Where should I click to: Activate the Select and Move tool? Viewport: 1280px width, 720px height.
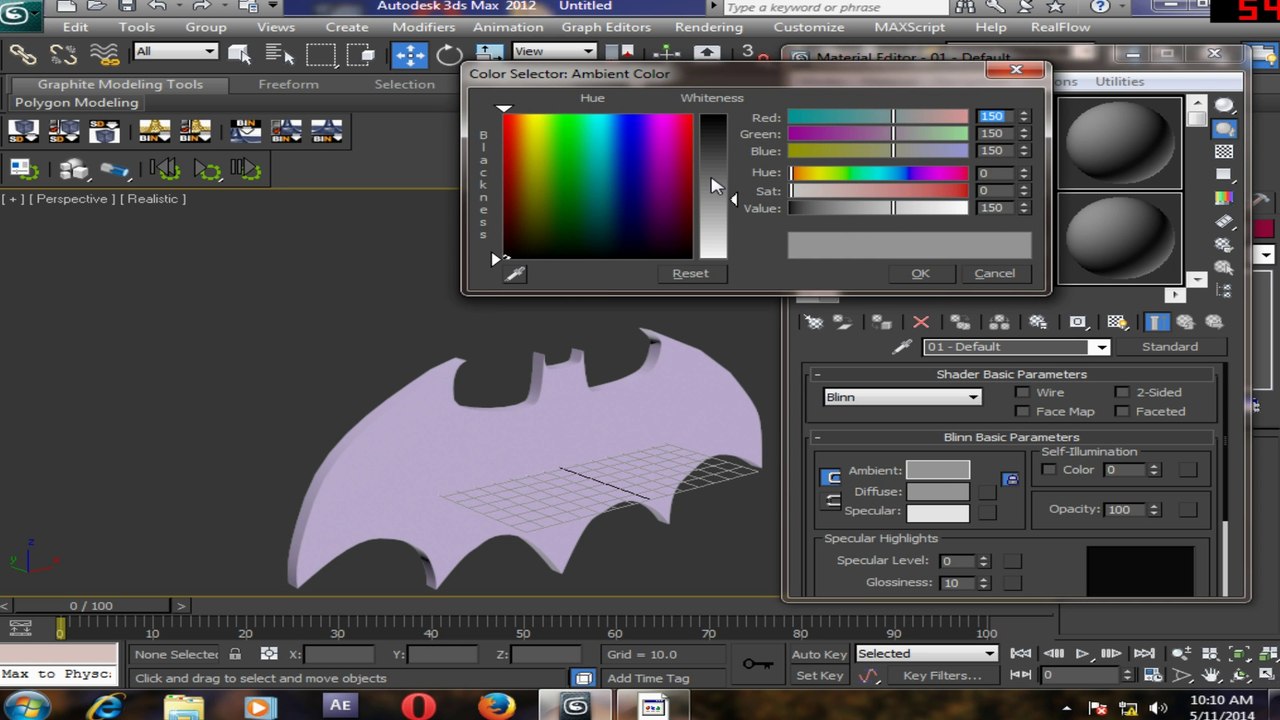click(408, 54)
